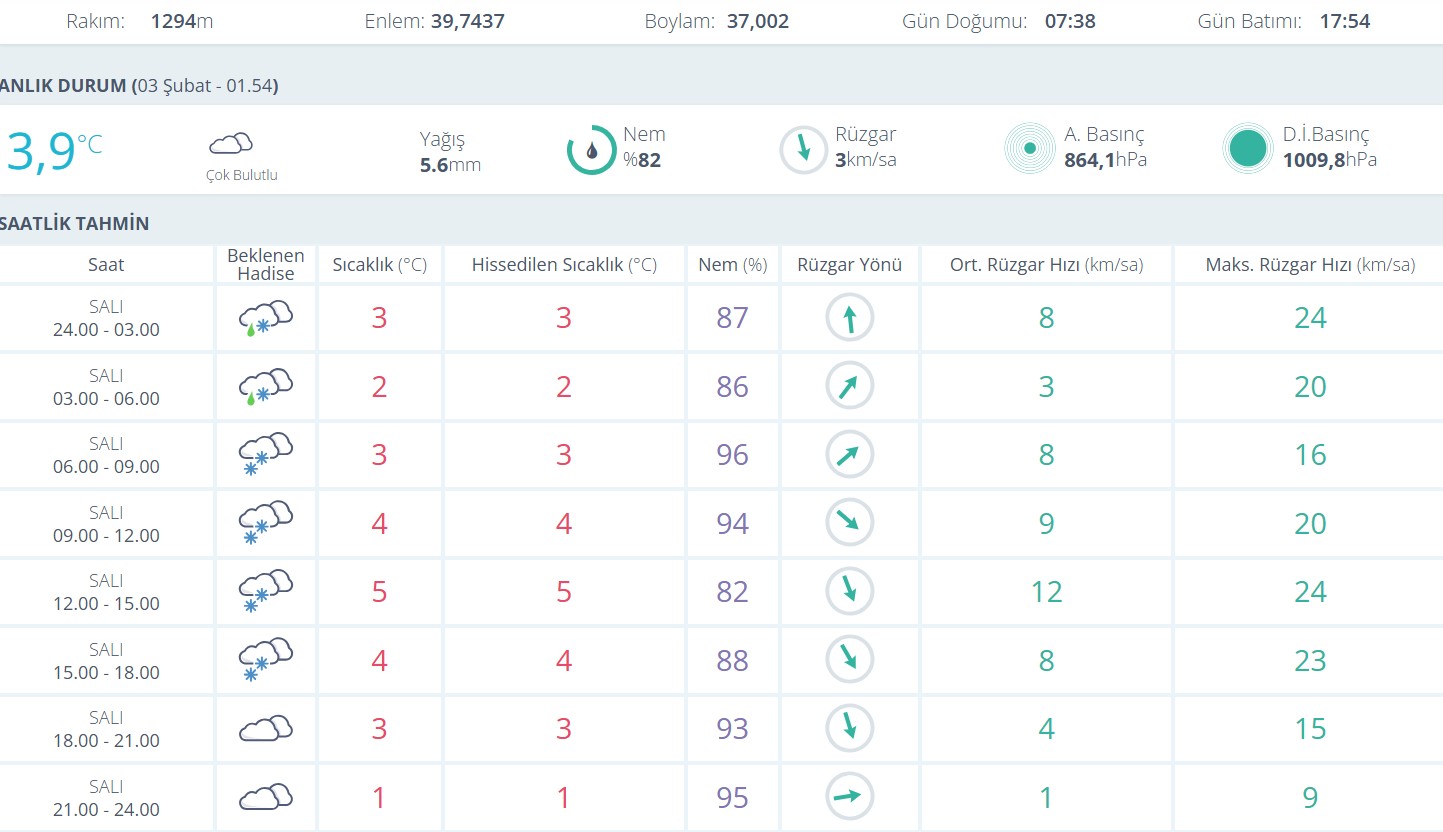Click the Yağış 5.6mm value

click(450, 165)
